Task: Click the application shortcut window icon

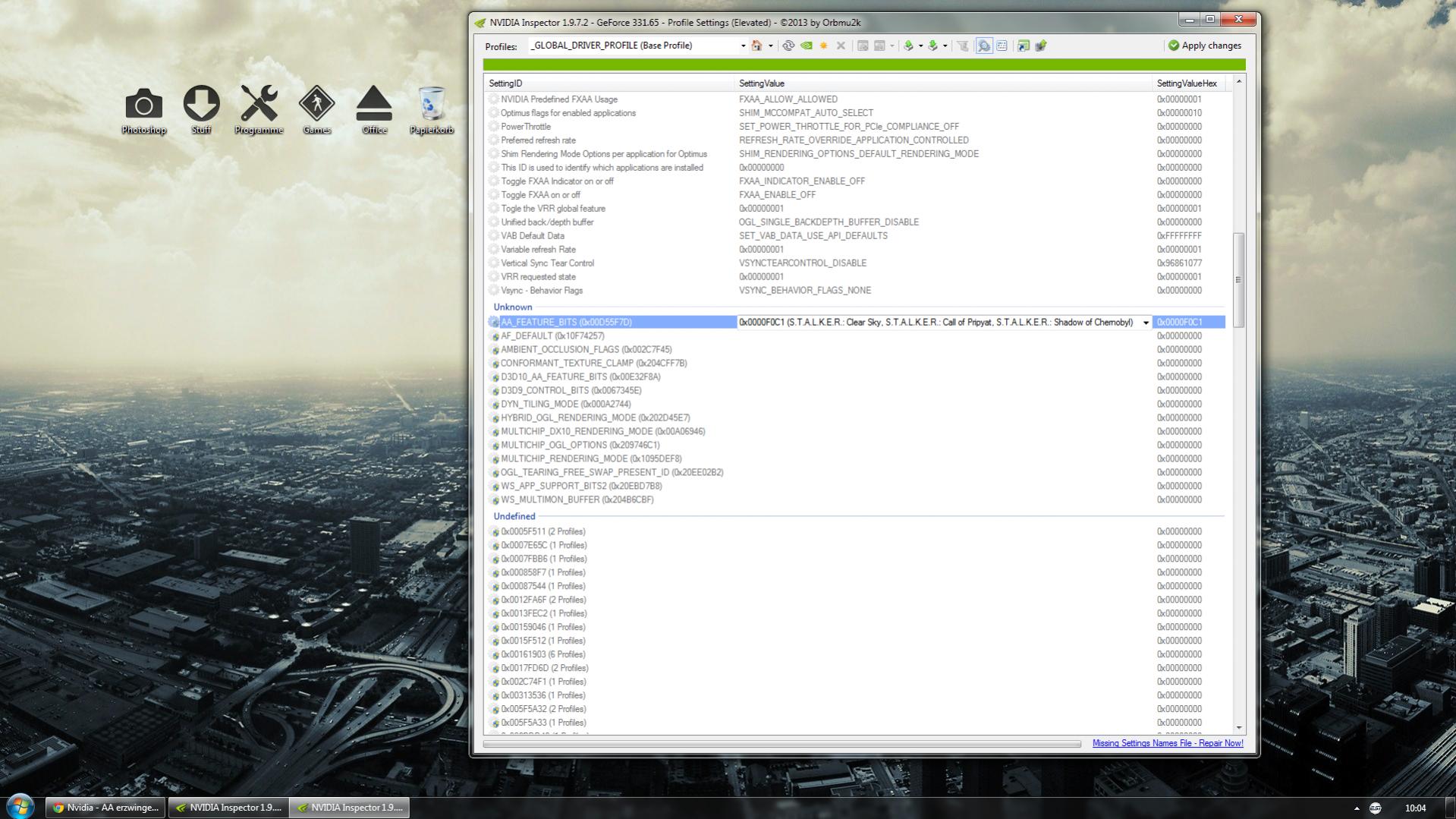Action: coord(1024,46)
